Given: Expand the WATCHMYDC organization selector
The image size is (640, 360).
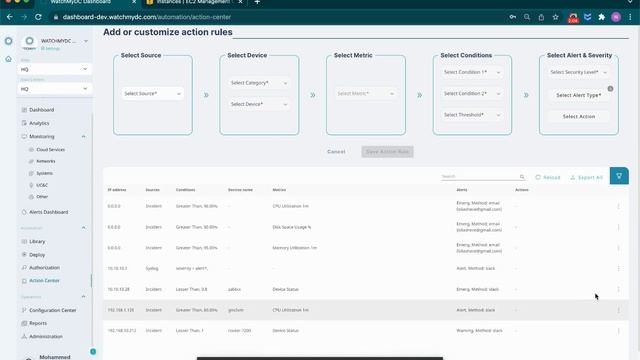Looking at the screenshot, I should tap(86, 41).
